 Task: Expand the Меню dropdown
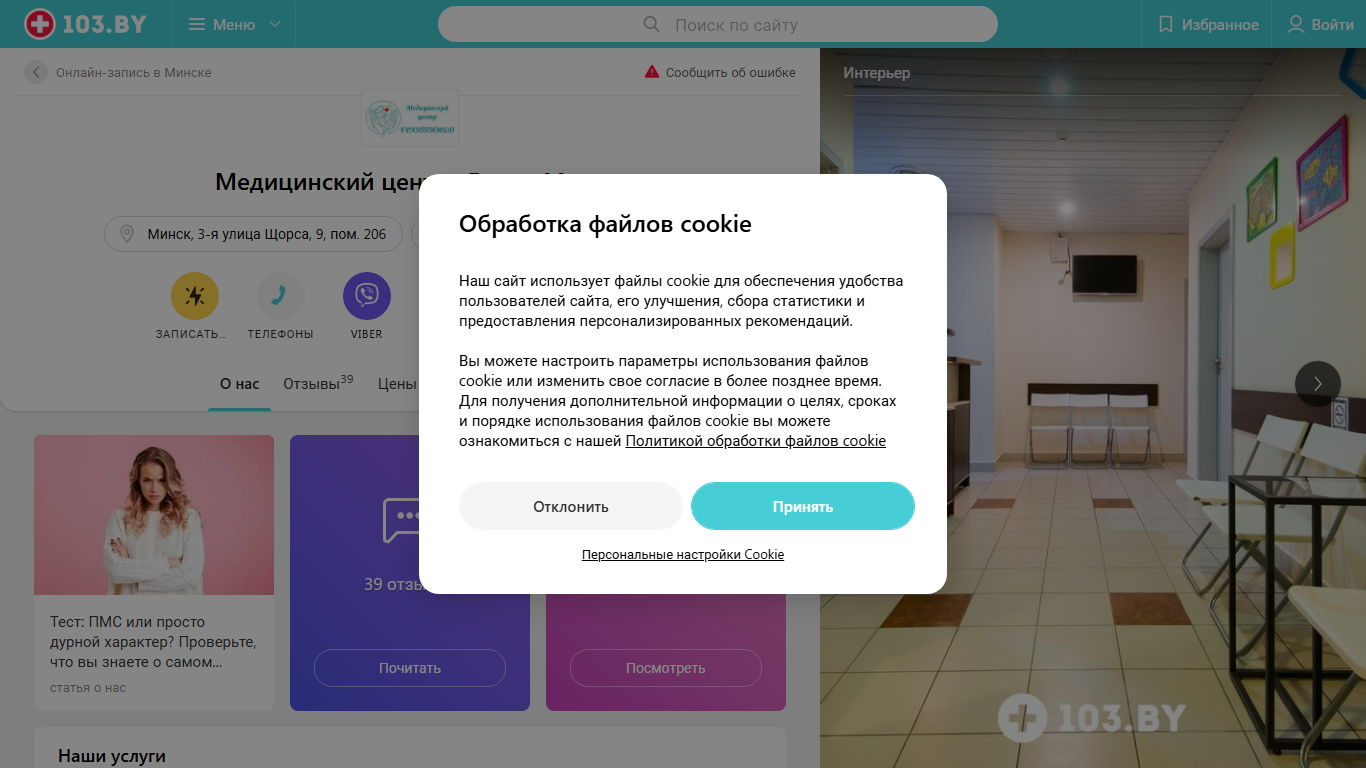[234, 24]
